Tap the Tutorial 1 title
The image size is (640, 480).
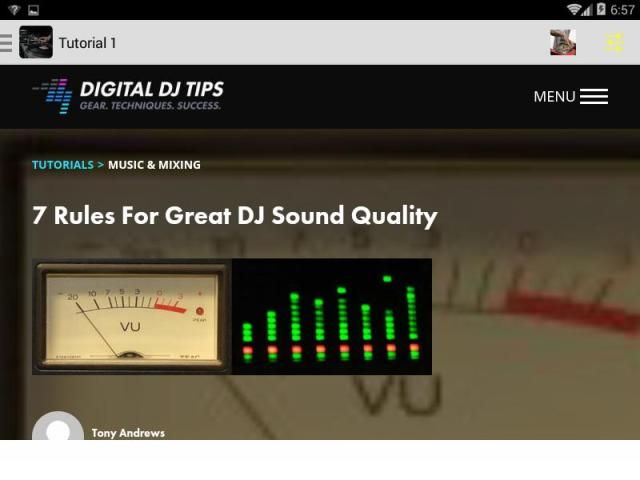88,43
